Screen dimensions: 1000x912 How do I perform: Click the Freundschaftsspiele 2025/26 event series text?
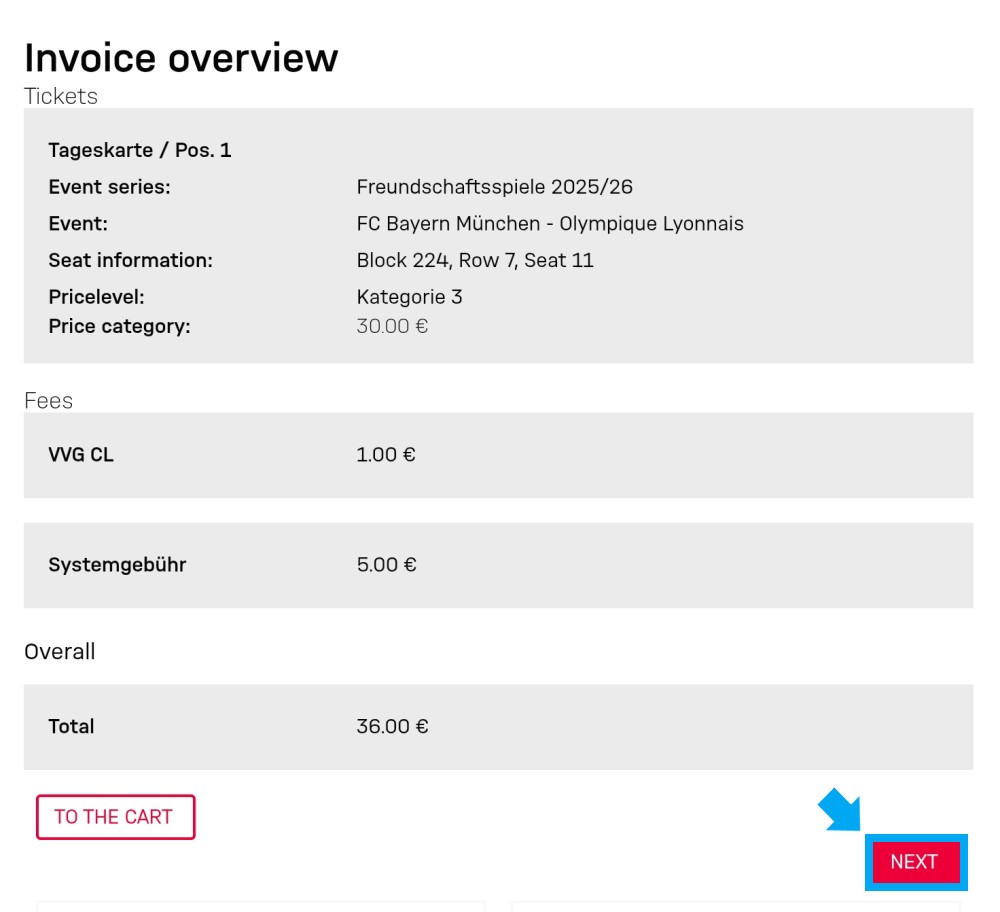point(494,187)
